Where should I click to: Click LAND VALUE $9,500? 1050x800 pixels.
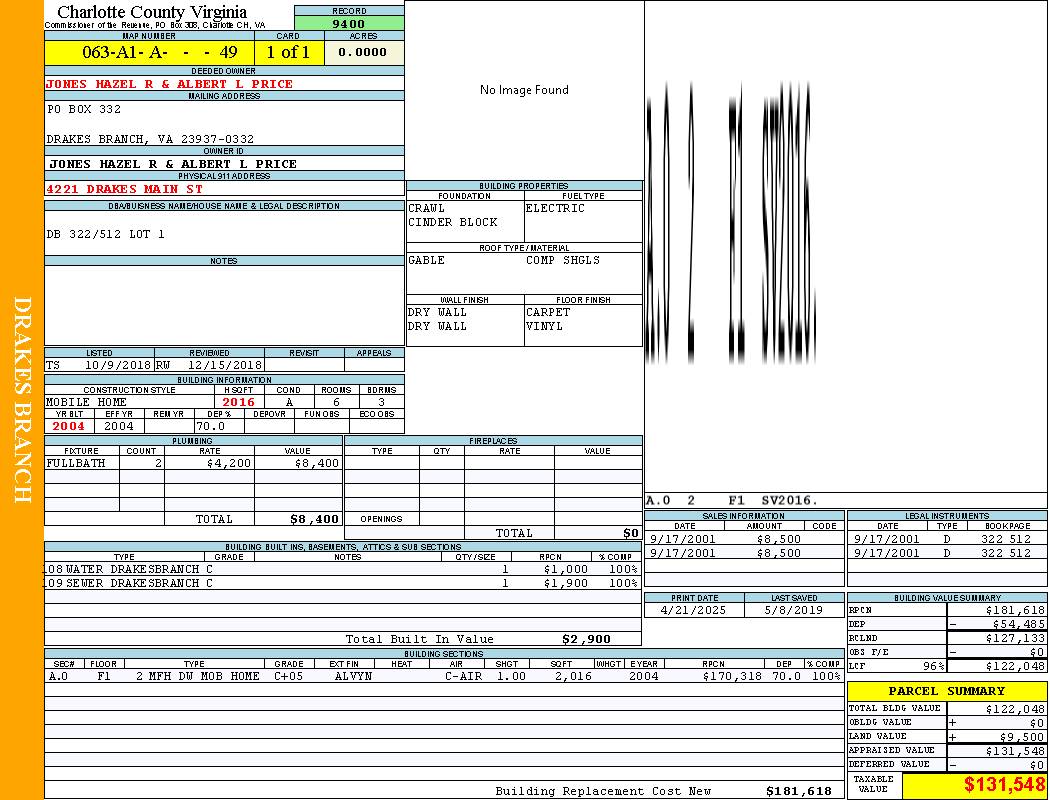pyautogui.click(x=1023, y=737)
